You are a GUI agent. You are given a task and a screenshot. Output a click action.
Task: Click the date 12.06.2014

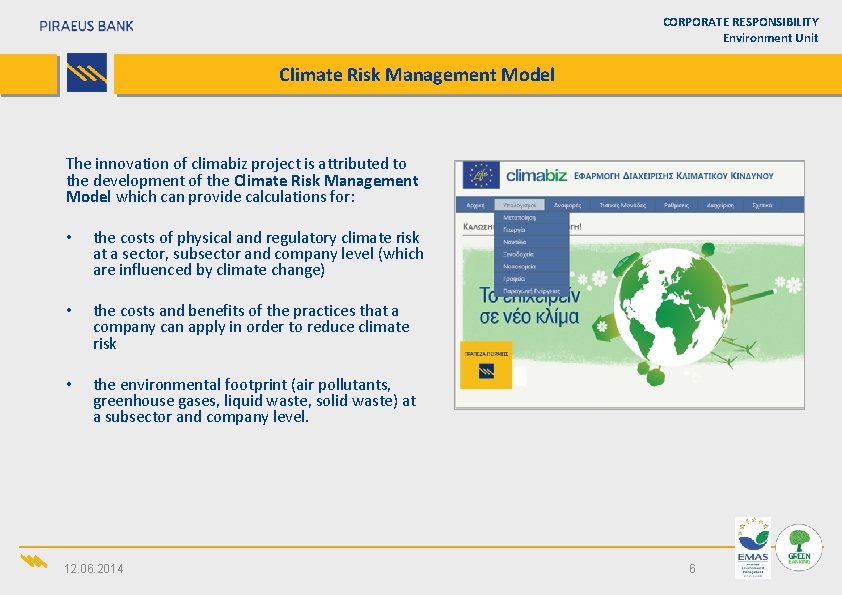93,569
